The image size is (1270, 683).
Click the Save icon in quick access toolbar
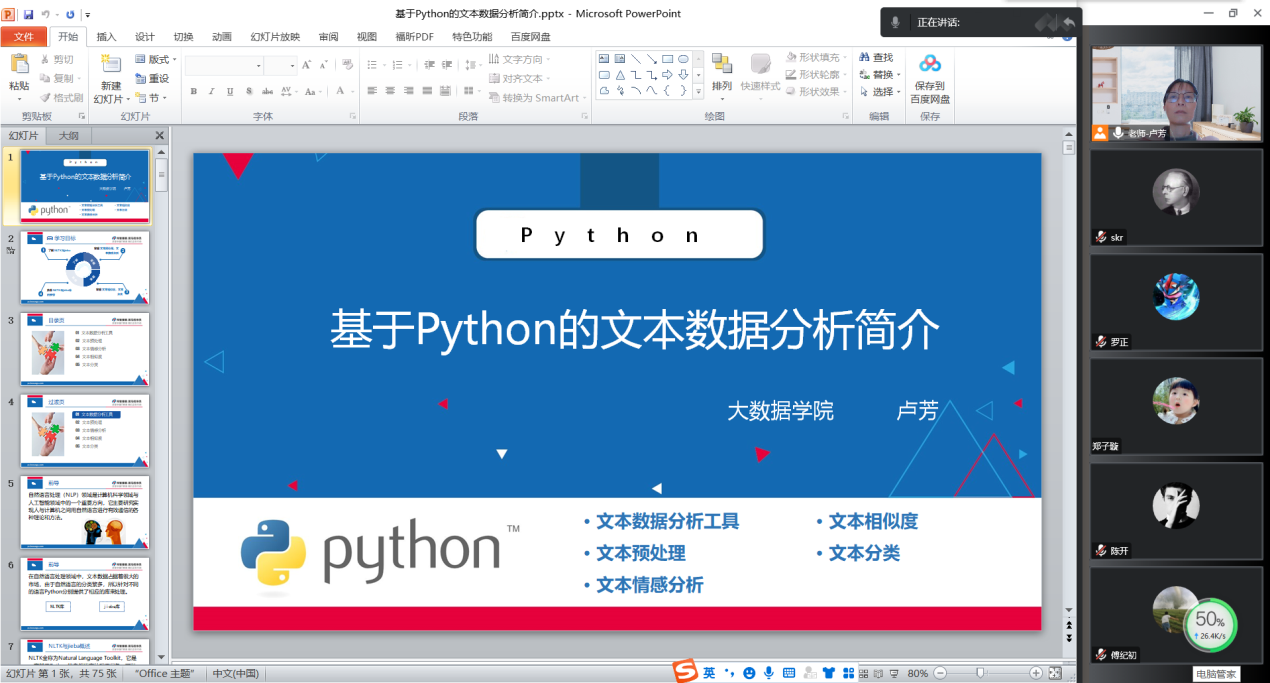coord(28,15)
